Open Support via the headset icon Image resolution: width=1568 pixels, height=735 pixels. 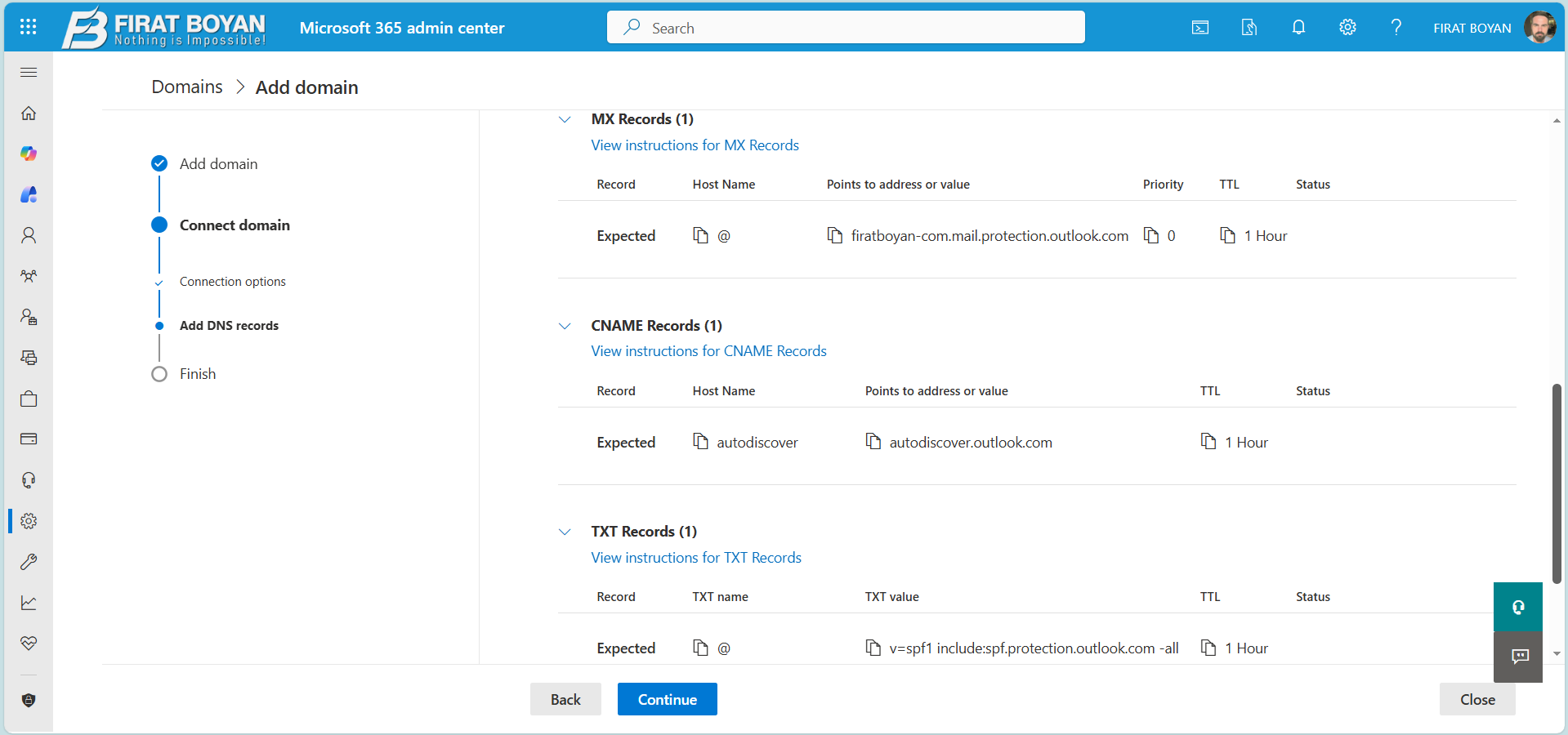28,480
